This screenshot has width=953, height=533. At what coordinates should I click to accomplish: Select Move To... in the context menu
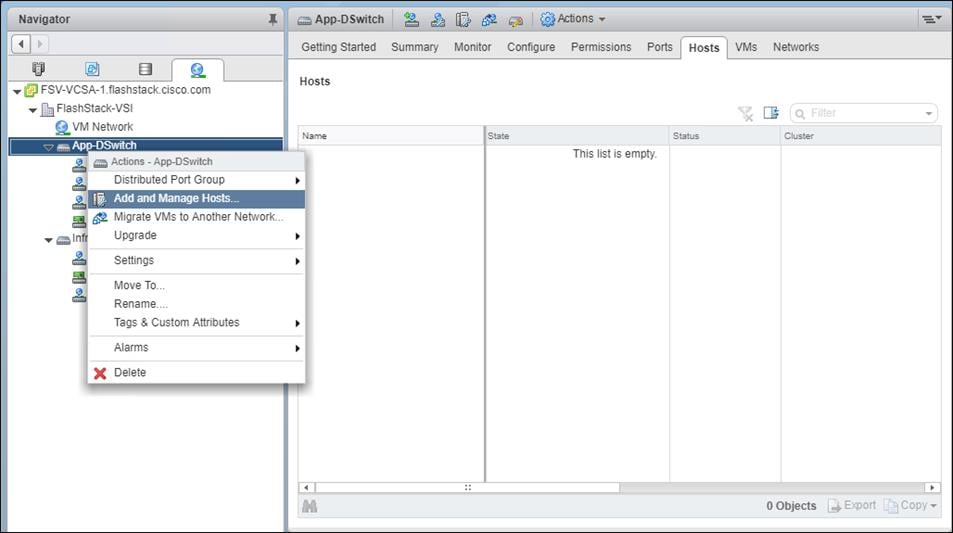(x=196, y=285)
